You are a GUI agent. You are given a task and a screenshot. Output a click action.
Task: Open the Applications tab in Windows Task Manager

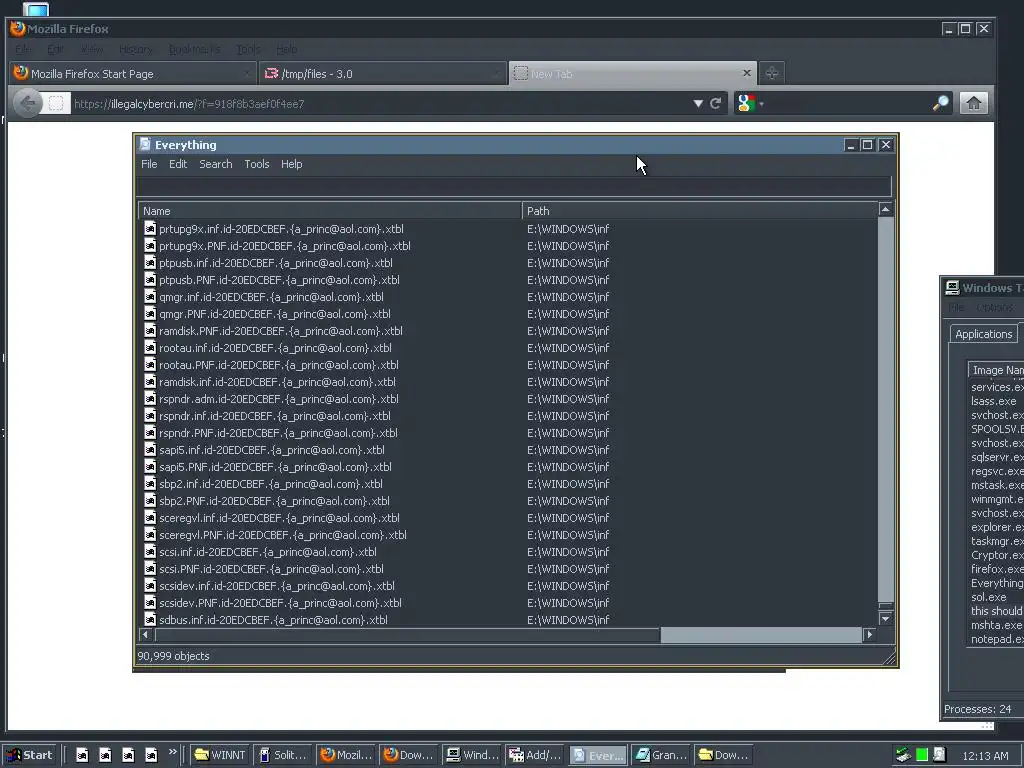pyautogui.click(x=984, y=334)
